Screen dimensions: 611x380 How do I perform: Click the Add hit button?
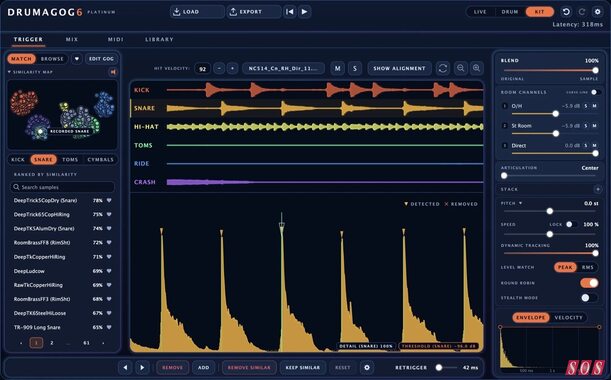[203, 368]
